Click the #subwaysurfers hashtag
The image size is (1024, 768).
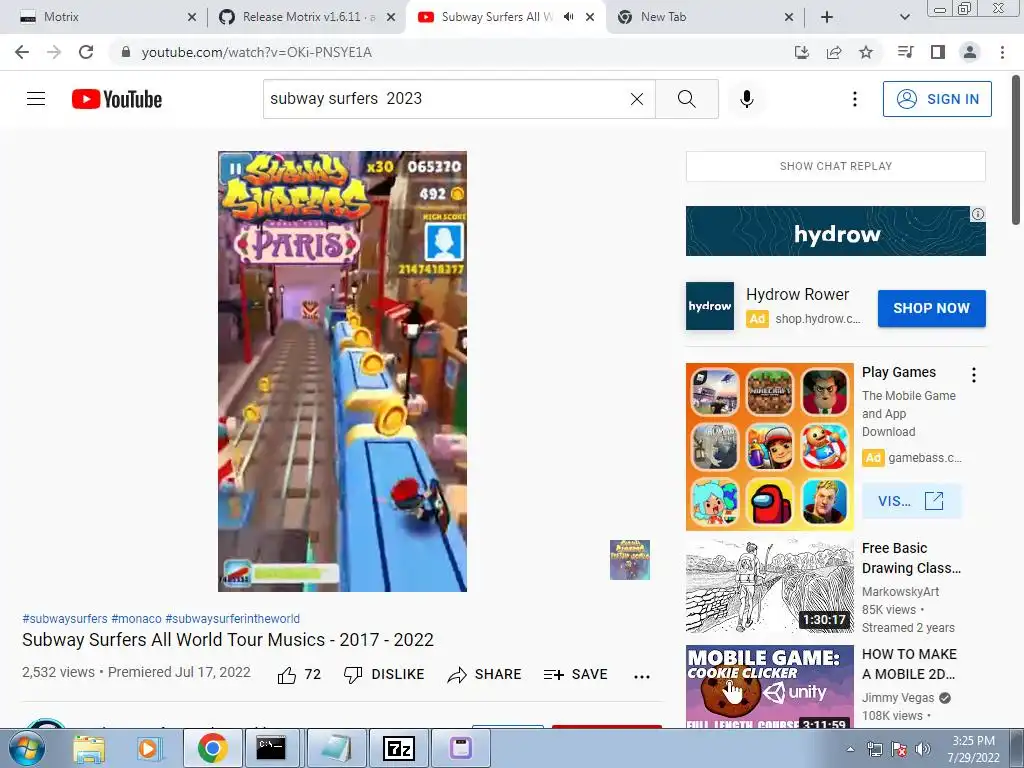[x=65, y=618]
